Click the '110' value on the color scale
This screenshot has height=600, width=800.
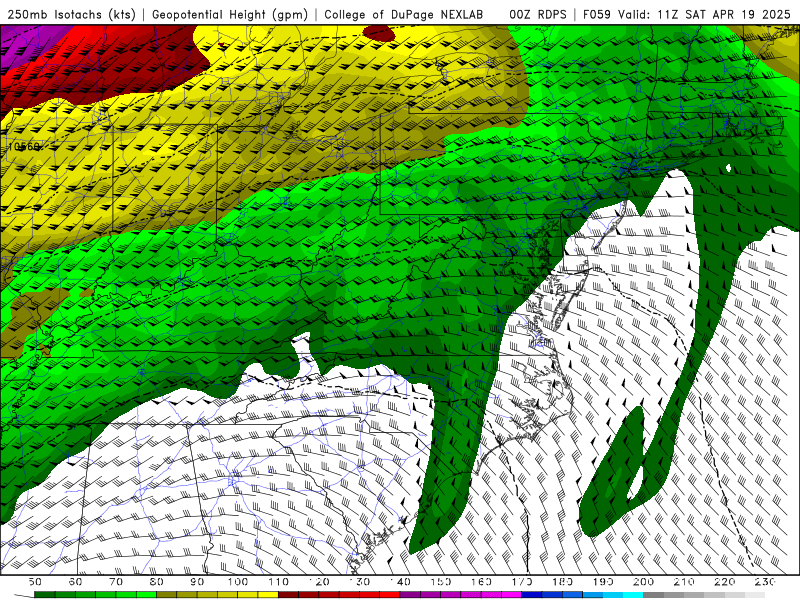click(279, 582)
